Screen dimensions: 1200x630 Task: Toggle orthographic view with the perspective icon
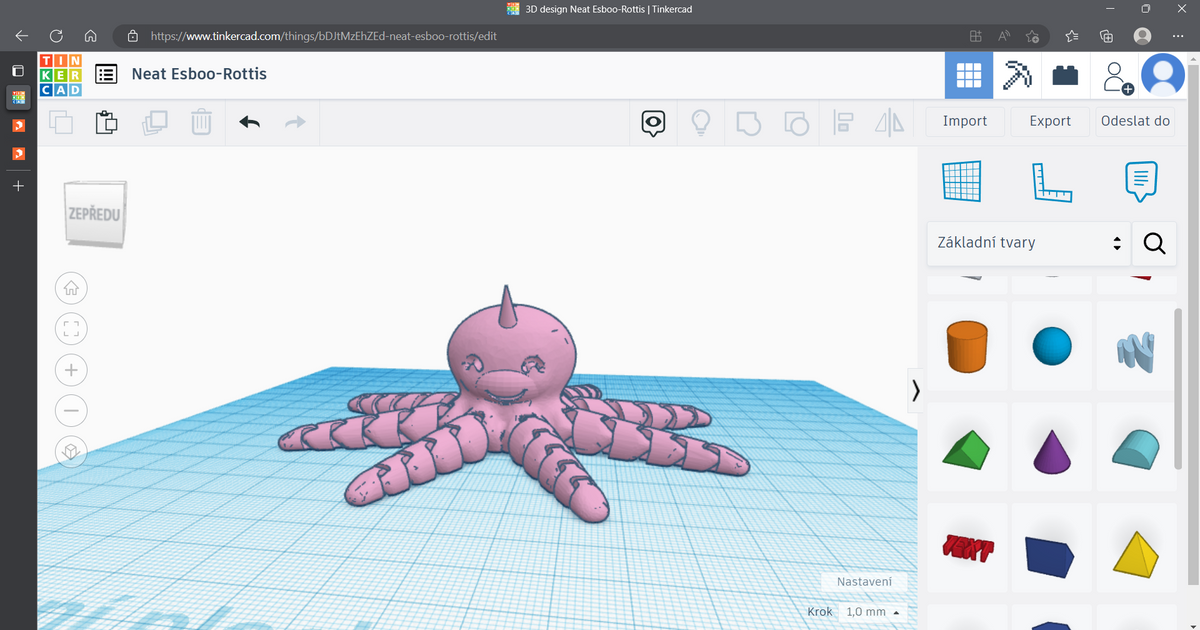pos(71,451)
